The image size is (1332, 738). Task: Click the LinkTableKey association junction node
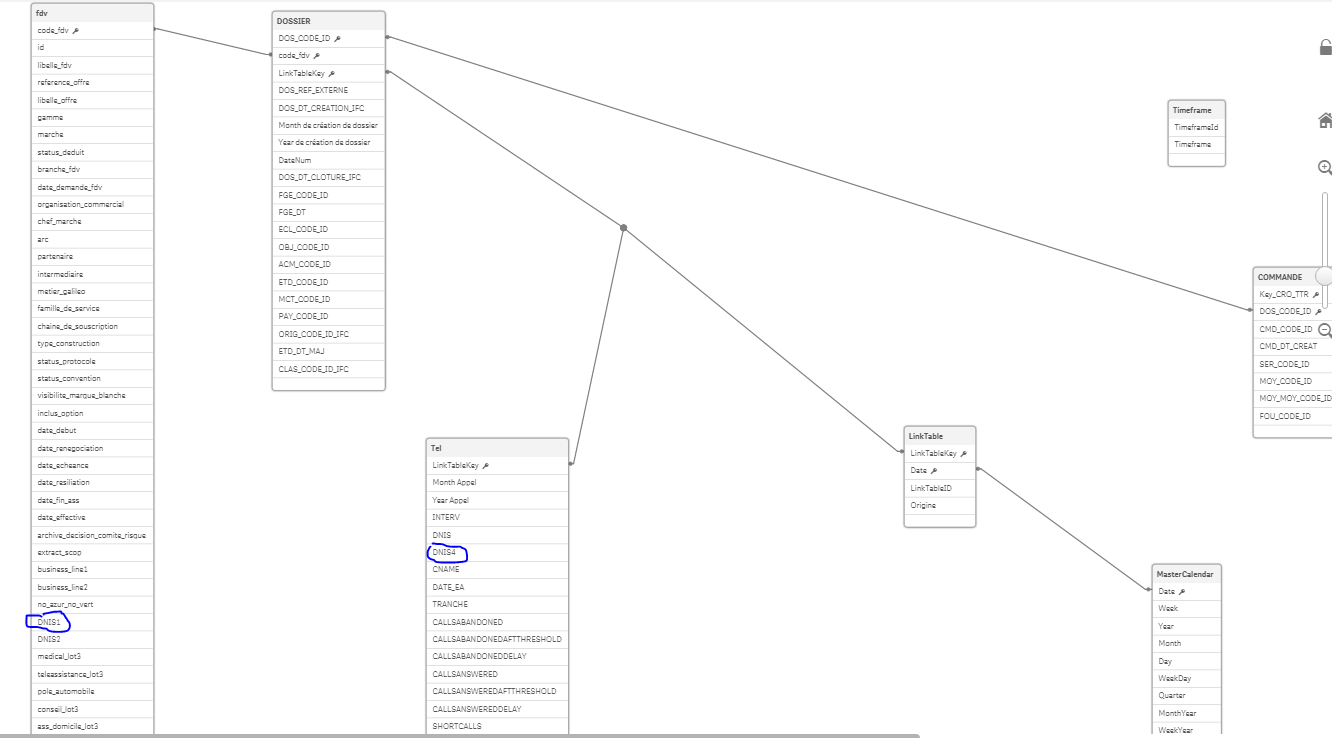tap(623, 228)
